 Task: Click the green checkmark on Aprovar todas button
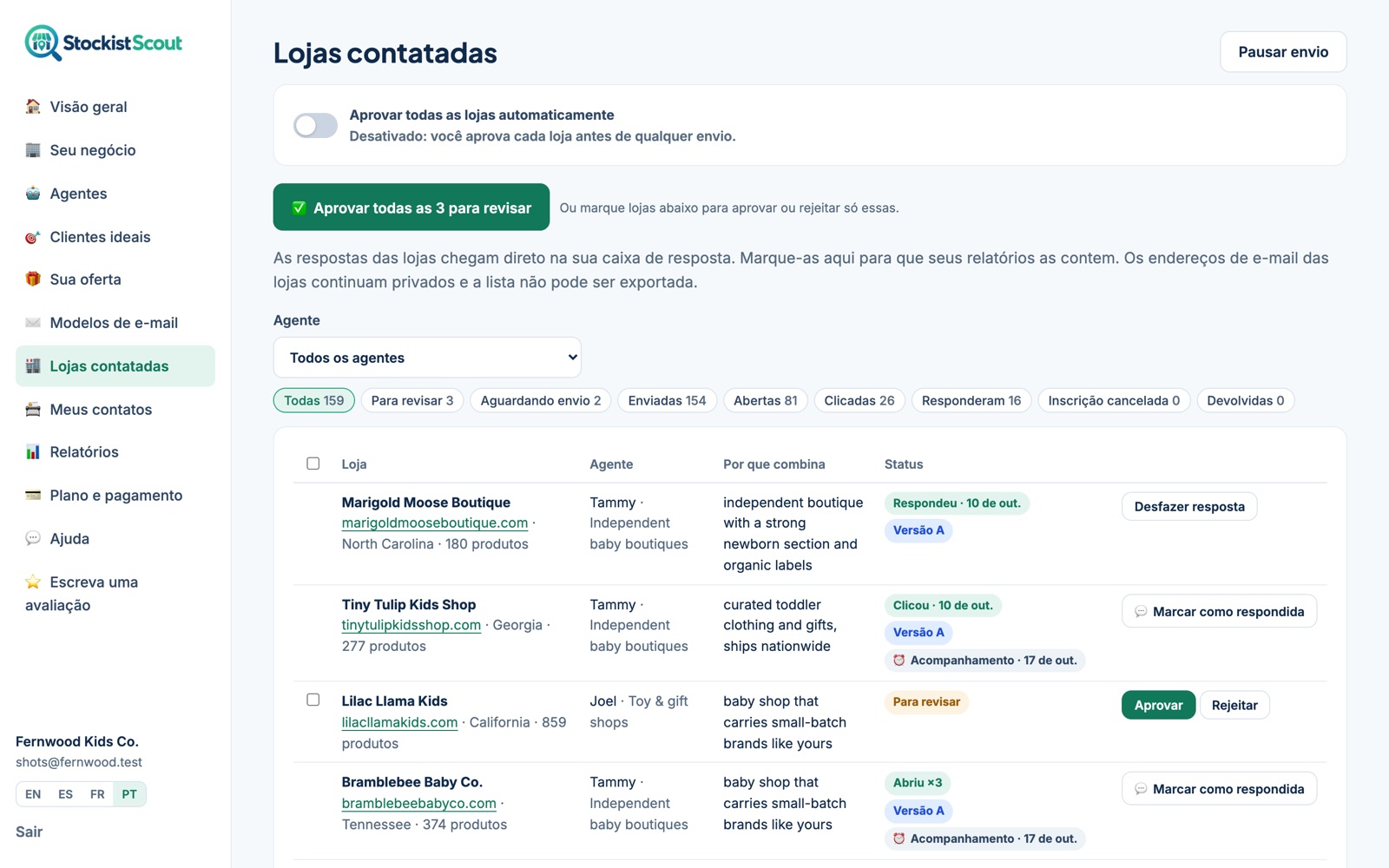click(x=299, y=208)
